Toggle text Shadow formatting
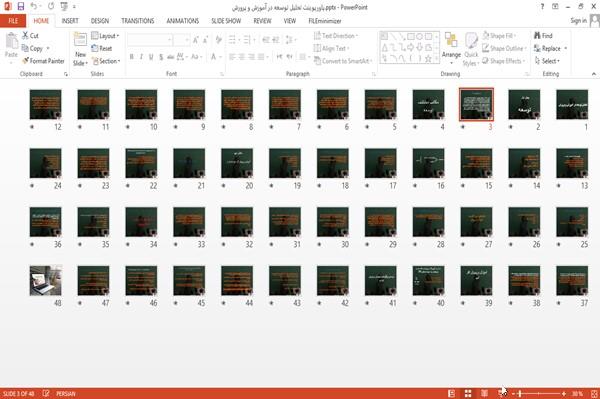 161,57
